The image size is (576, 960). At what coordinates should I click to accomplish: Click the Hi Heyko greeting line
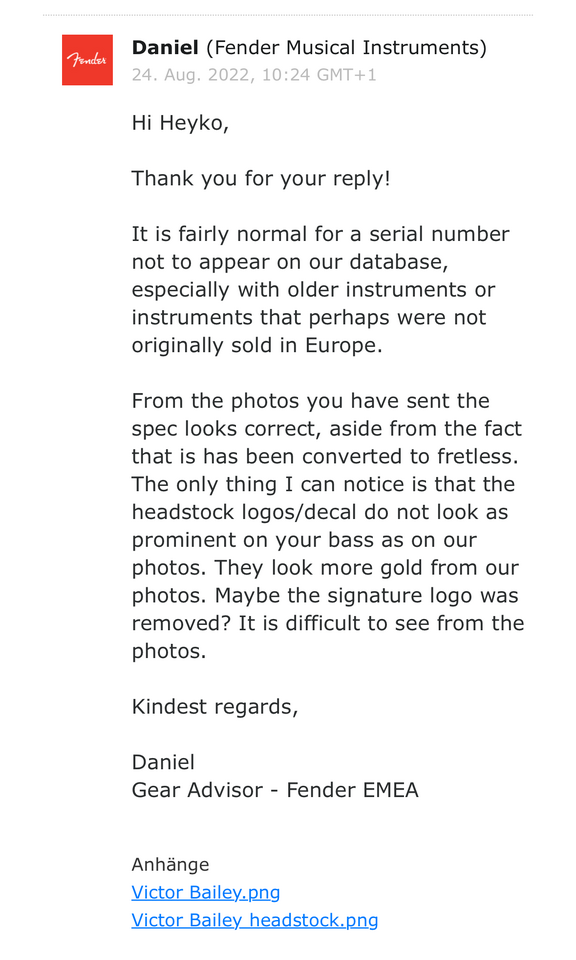180,123
